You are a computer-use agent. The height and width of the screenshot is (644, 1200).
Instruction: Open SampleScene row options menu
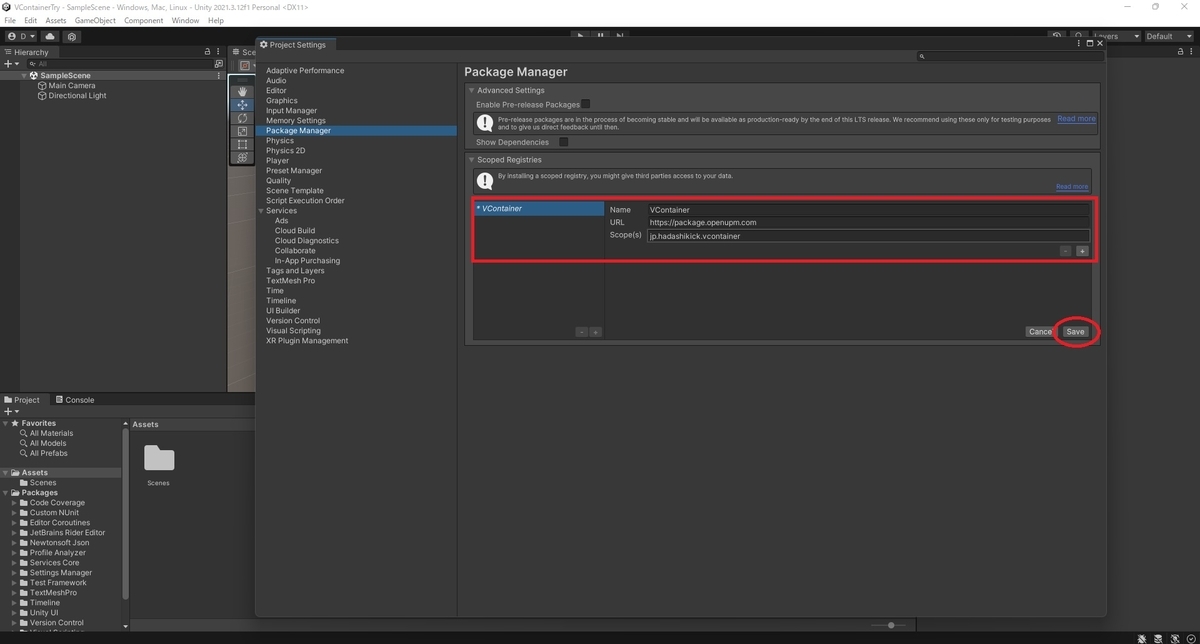click(x=219, y=75)
